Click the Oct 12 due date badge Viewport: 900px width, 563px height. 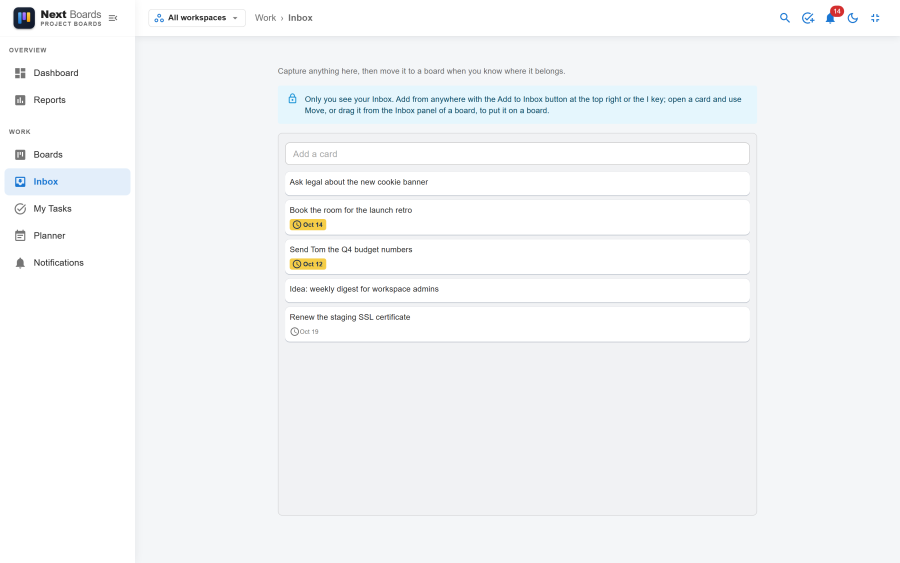(308, 264)
